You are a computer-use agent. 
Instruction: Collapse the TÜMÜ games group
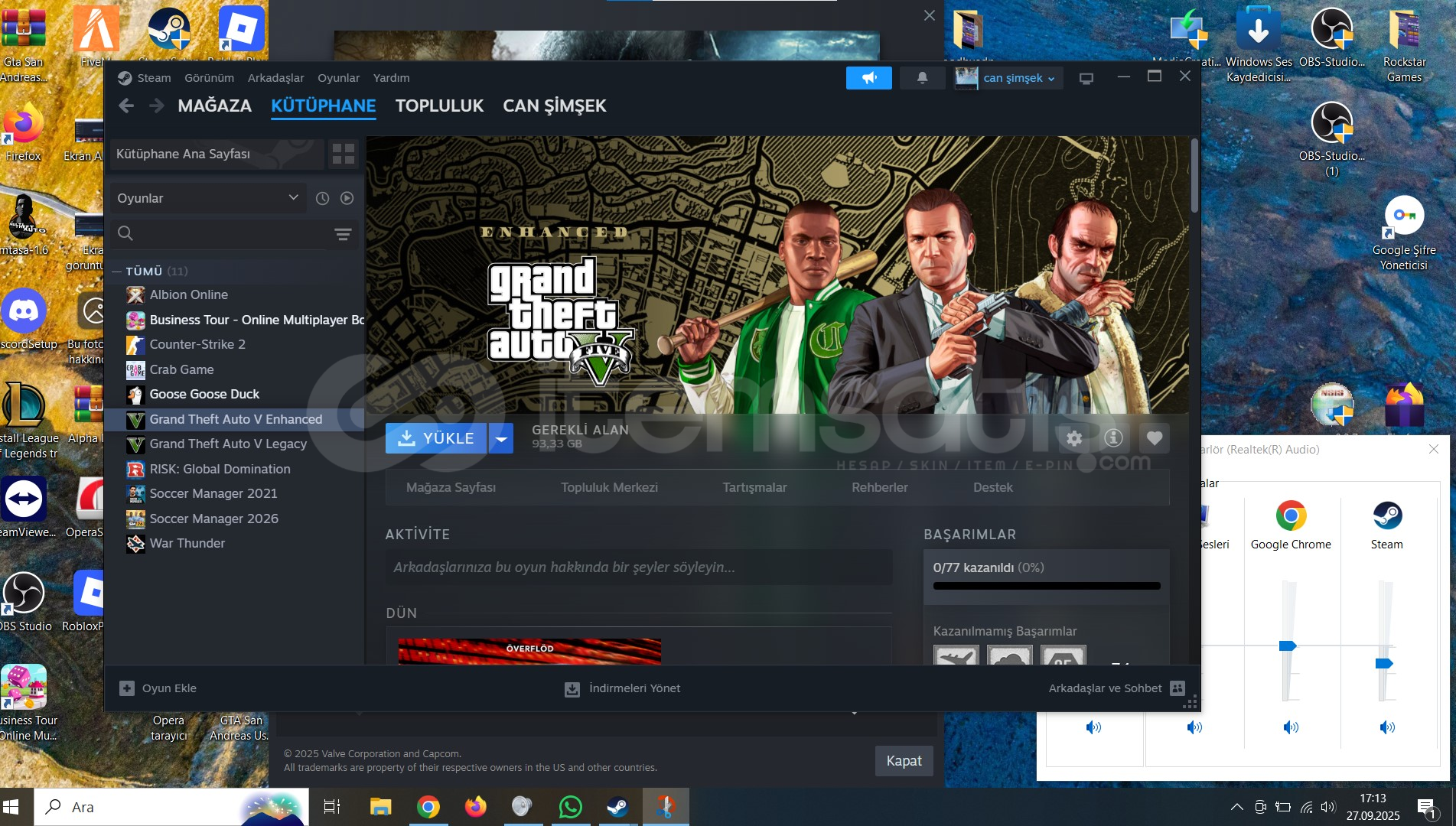117,272
